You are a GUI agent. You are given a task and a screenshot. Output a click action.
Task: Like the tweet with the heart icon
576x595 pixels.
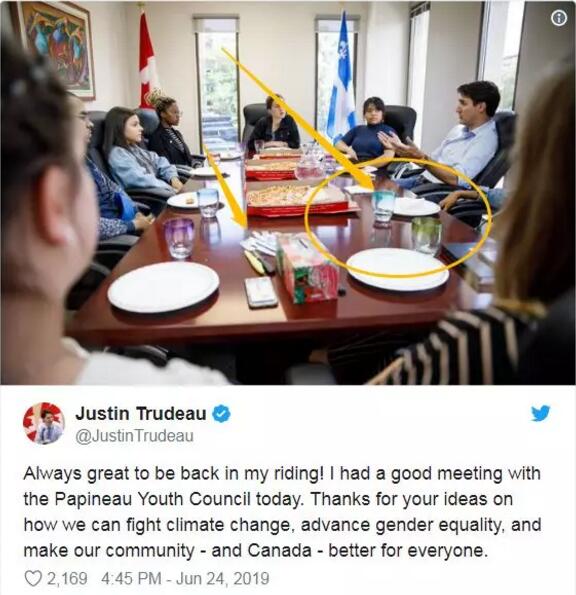(x=33, y=578)
